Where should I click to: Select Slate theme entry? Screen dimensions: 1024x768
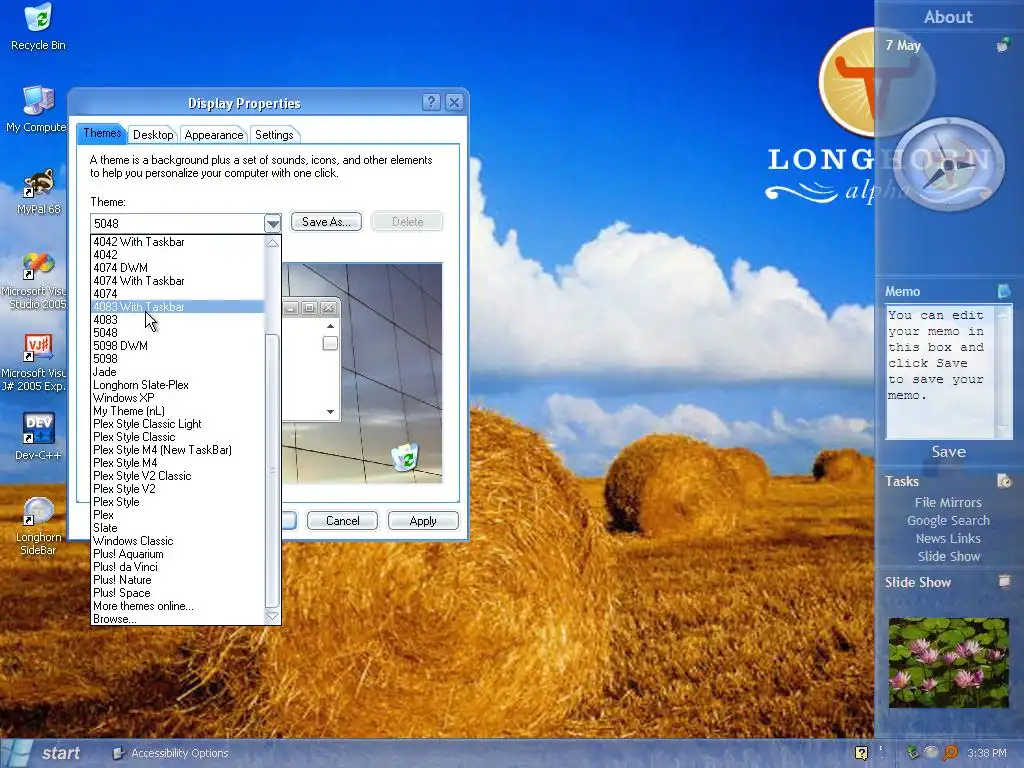(x=178, y=528)
